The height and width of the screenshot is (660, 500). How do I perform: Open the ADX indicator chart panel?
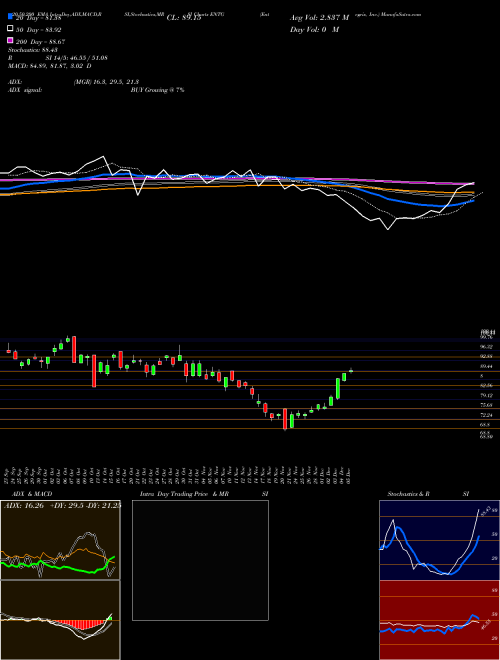(60, 540)
